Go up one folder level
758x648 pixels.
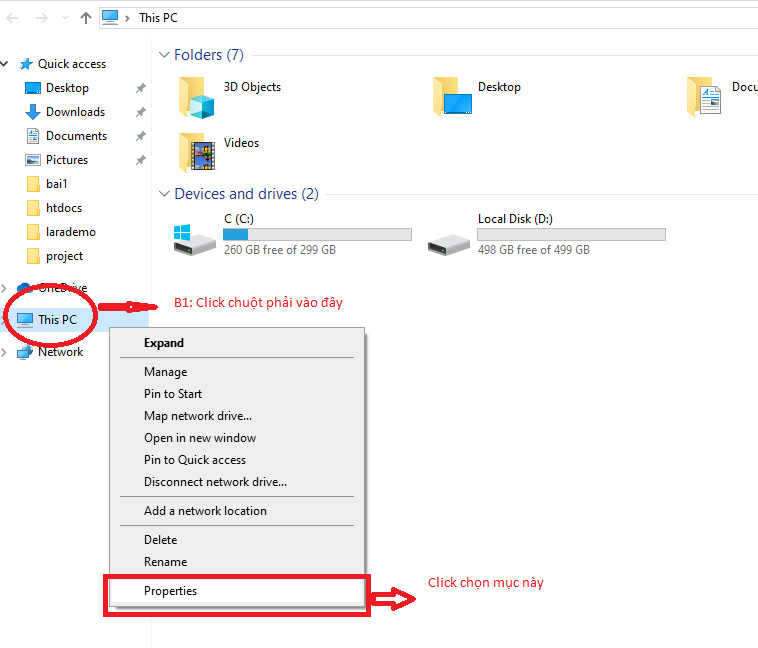tap(86, 18)
